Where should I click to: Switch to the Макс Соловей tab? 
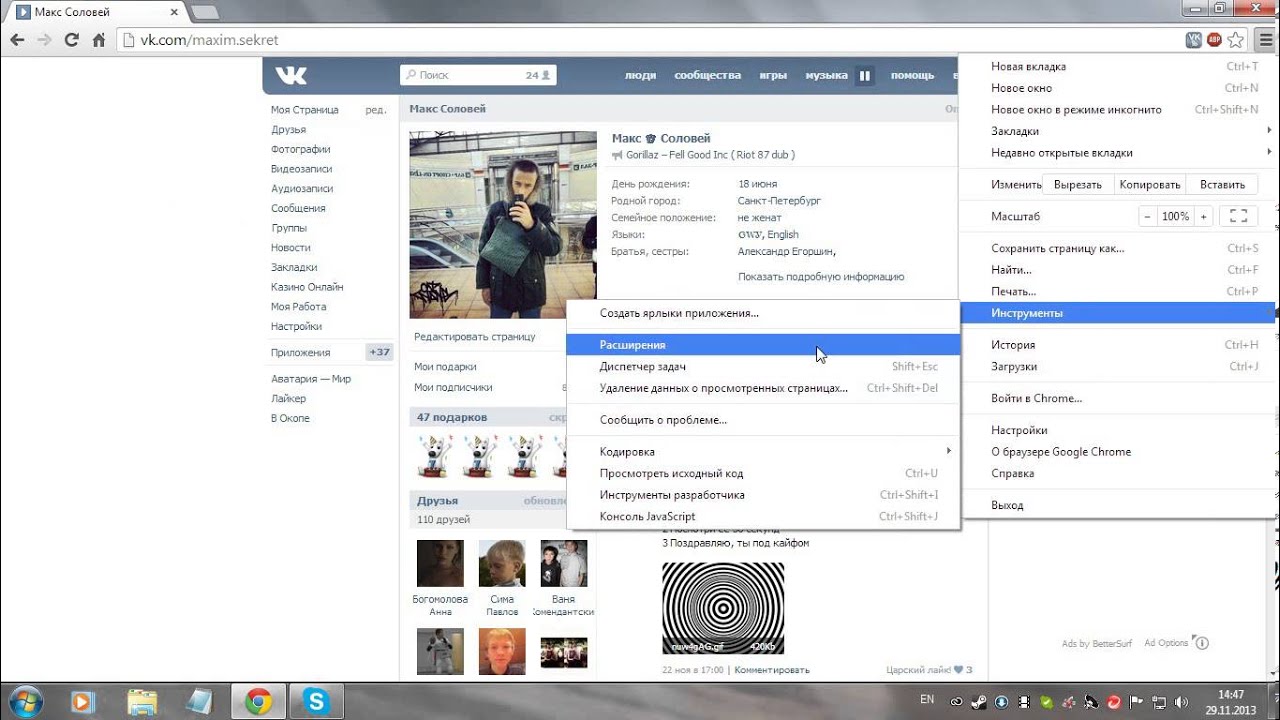point(98,12)
